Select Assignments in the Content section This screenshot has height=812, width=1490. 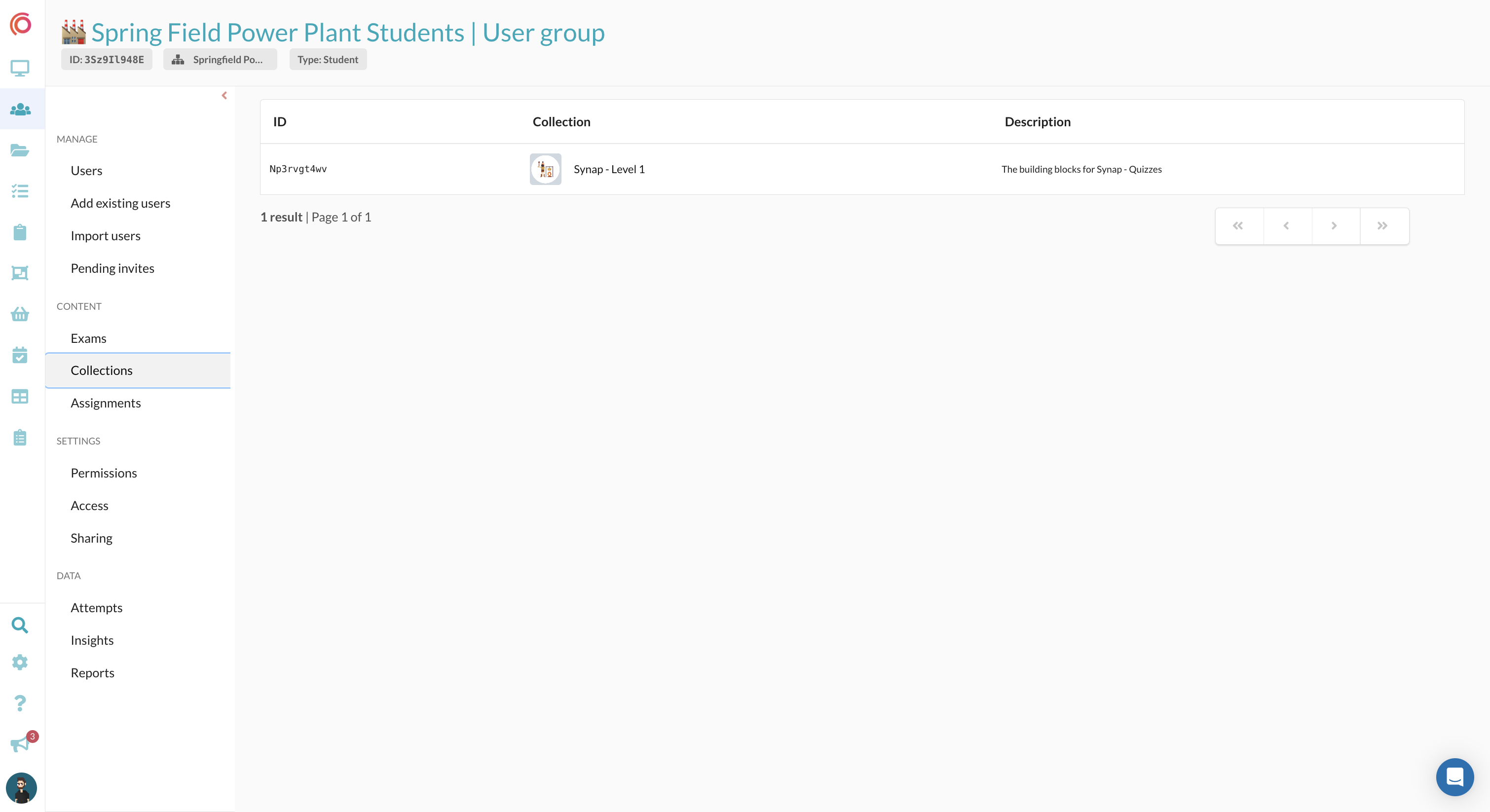[x=106, y=403]
